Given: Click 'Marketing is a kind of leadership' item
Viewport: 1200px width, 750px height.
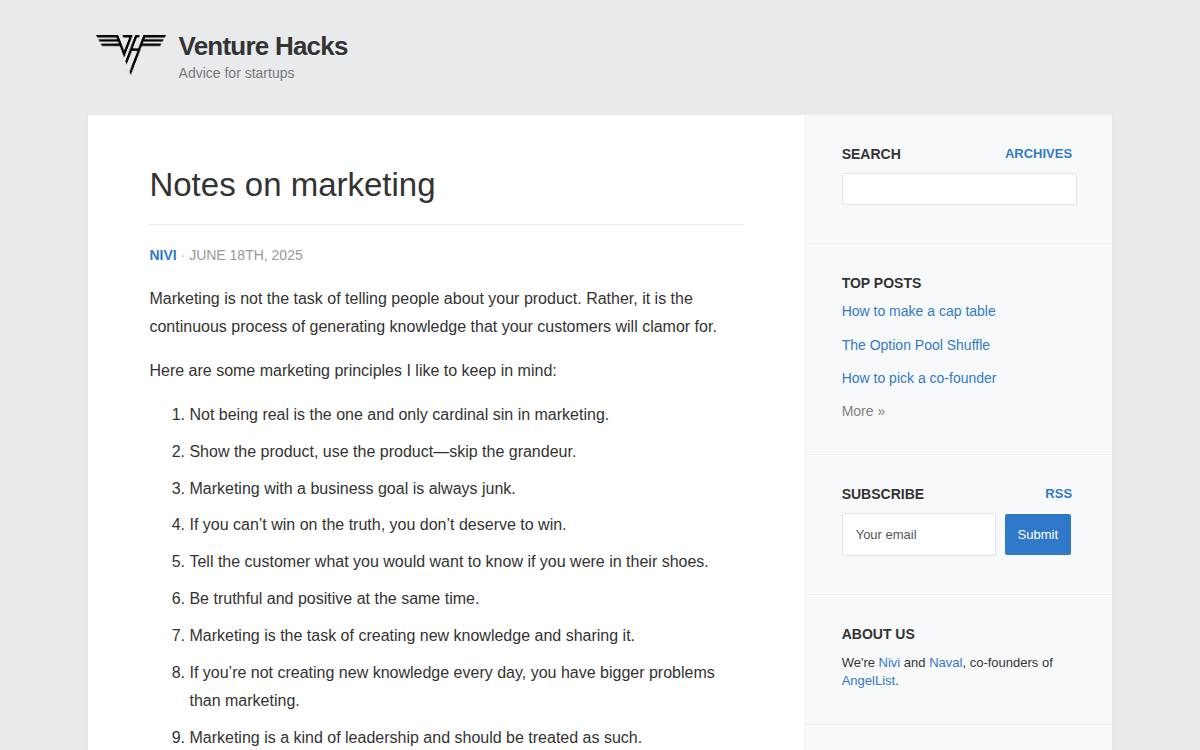Looking at the screenshot, I should point(416,737).
